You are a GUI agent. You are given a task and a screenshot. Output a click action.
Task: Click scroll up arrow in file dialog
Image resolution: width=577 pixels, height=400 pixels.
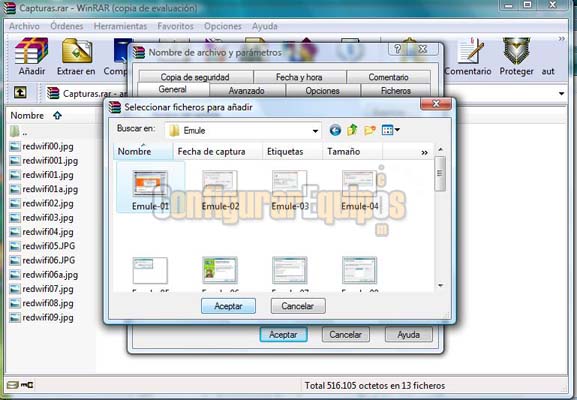pos(440,149)
